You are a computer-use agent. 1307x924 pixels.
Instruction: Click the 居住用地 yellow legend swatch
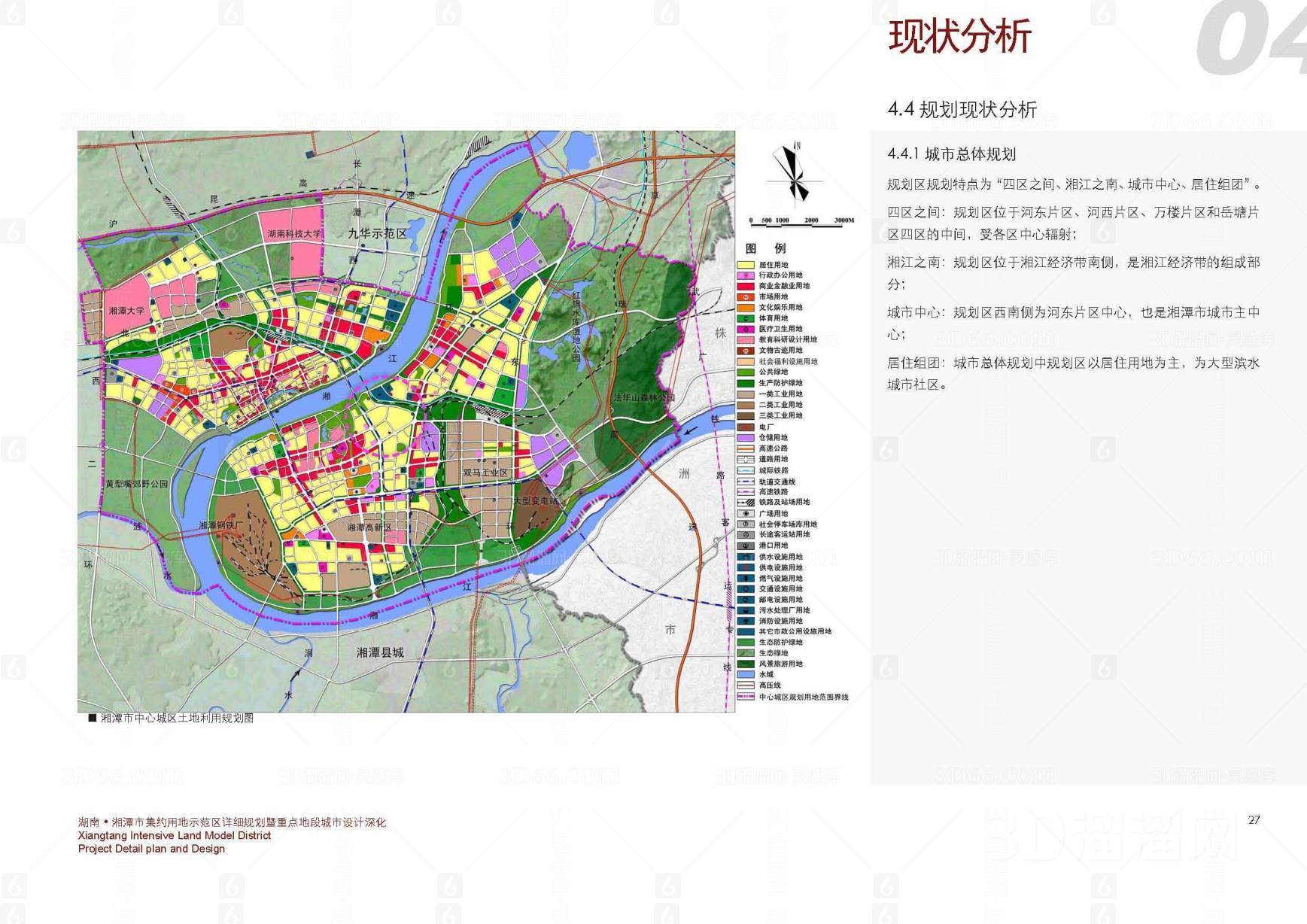pyautogui.click(x=745, y=265)
